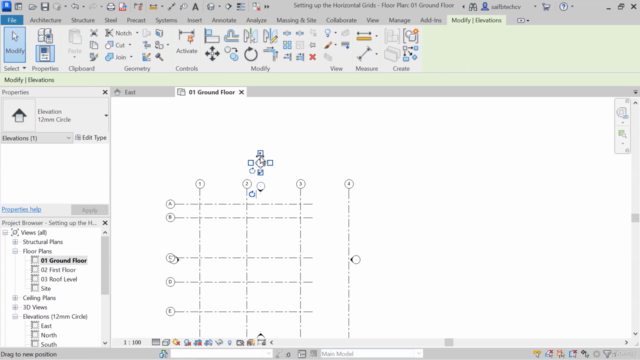The height and width of the screenshot is (360, 640).
Task: Select the Rotate tool
Action: click(251, 54)
